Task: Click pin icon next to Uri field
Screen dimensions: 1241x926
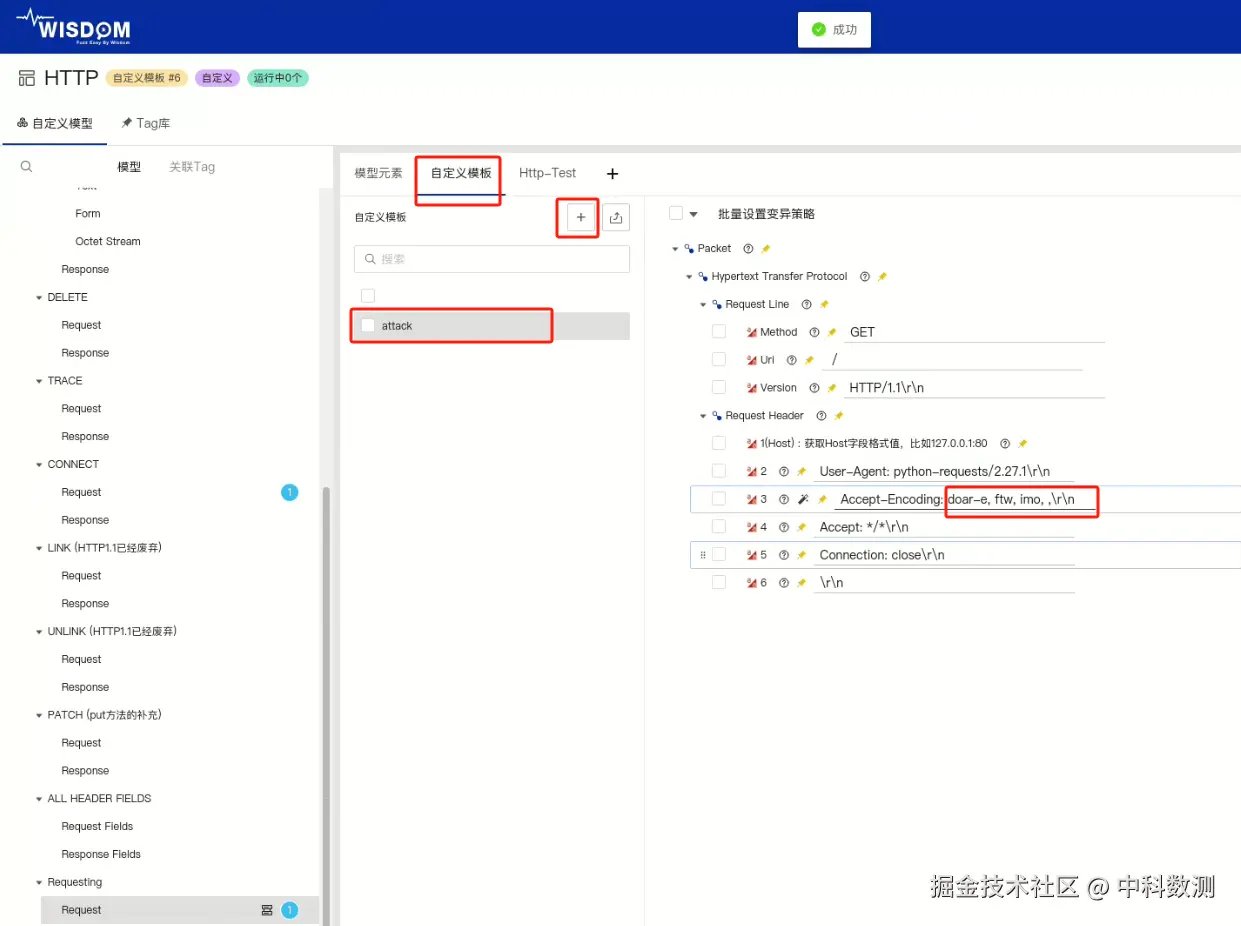Action: (x=809, y=360)
